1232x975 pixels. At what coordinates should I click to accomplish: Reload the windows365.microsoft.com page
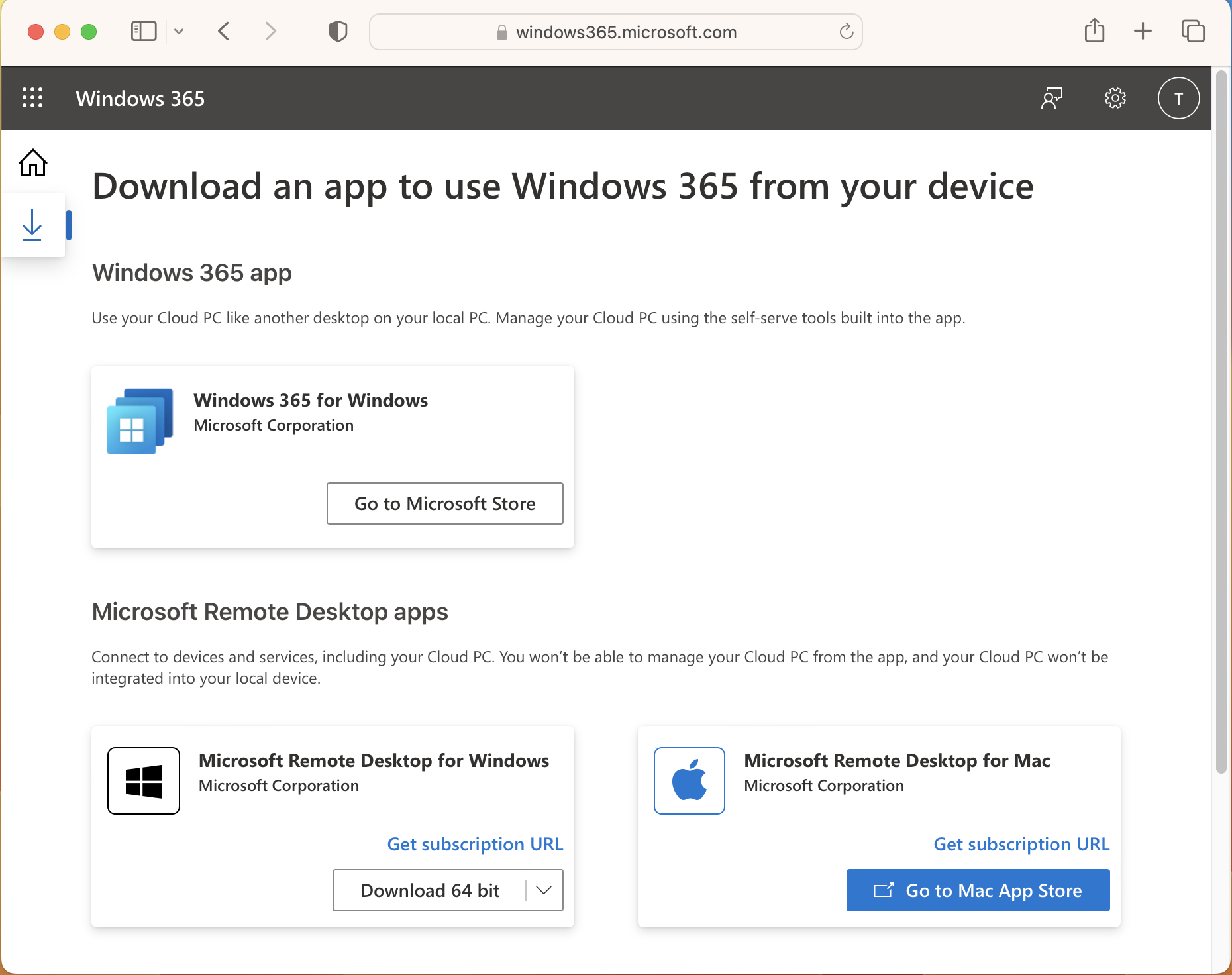coord(846,31)
